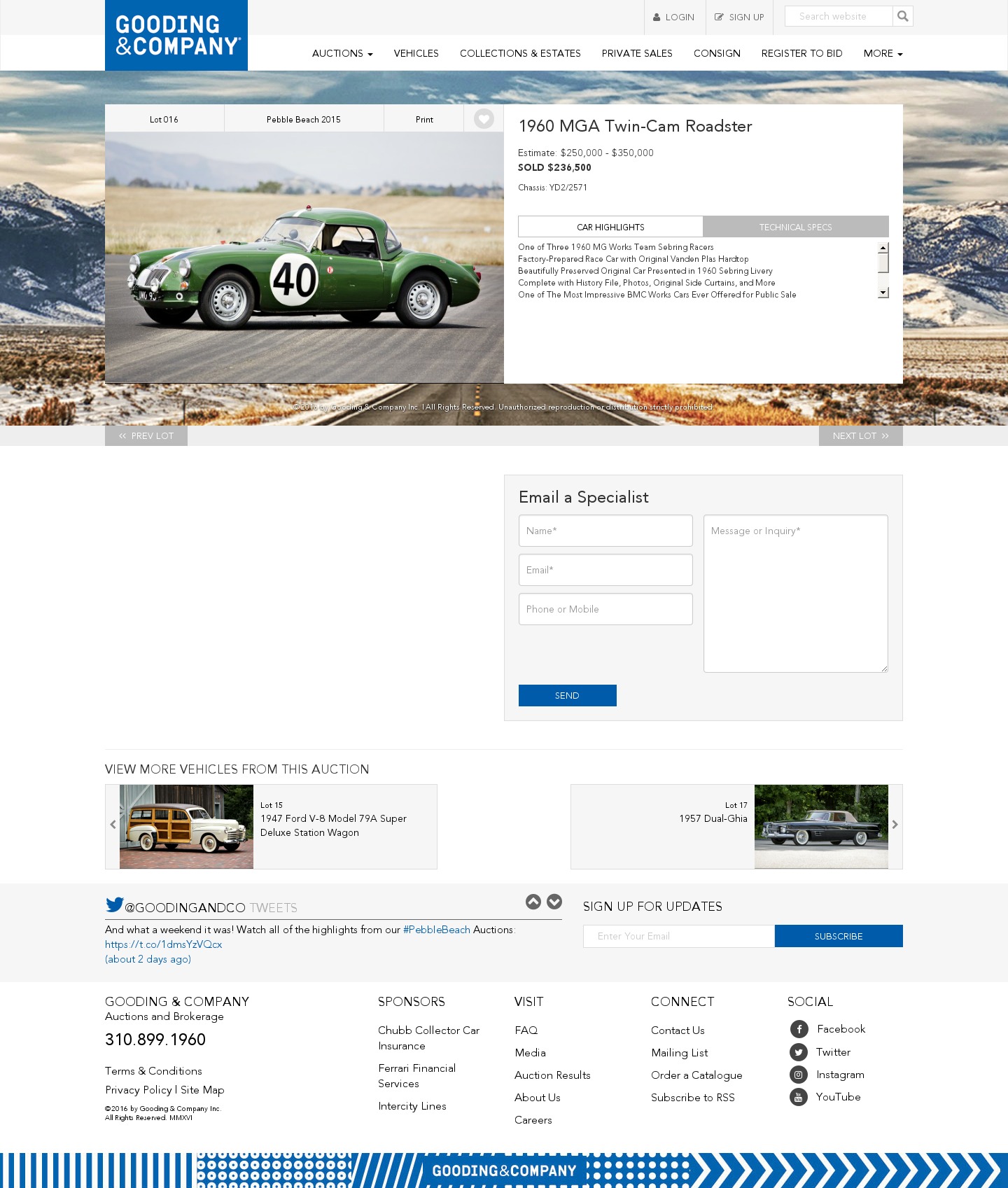Open the 1957 Dual-Ghia title link
This screenshot has height=1188, width=1008.
(713, 818)
